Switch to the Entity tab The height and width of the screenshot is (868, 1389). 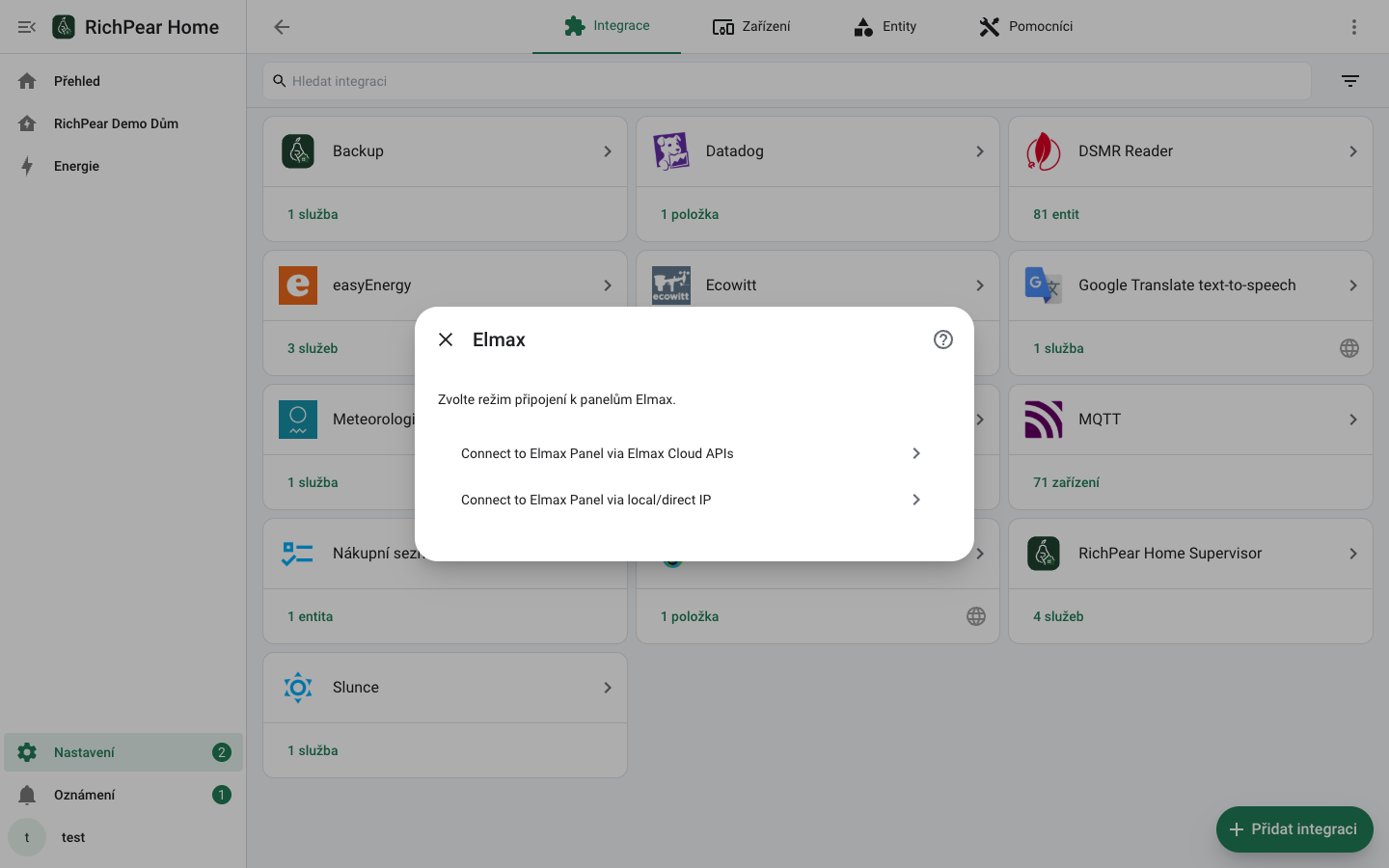(885, 26)
